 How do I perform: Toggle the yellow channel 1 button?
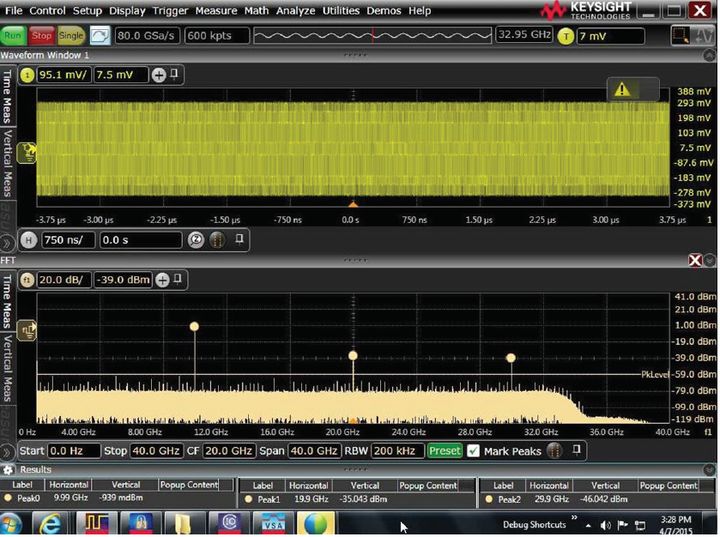pyautogui.click(x=27, y=75)
